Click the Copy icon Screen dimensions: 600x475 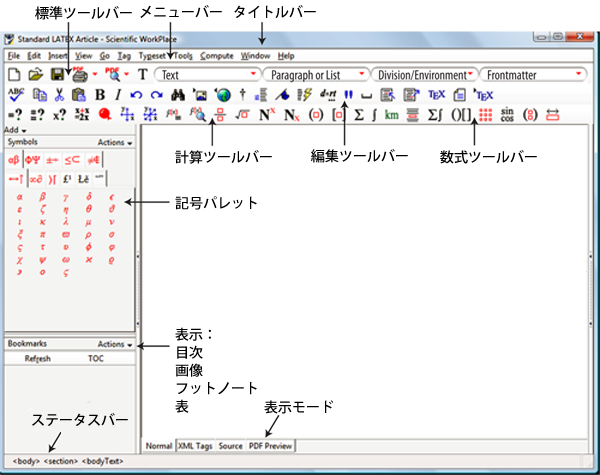click(40, 95)
